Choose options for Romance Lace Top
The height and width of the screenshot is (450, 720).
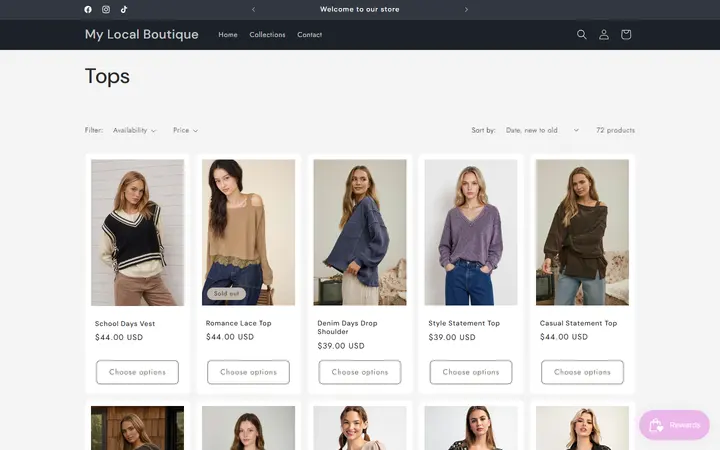pos(248,372)
